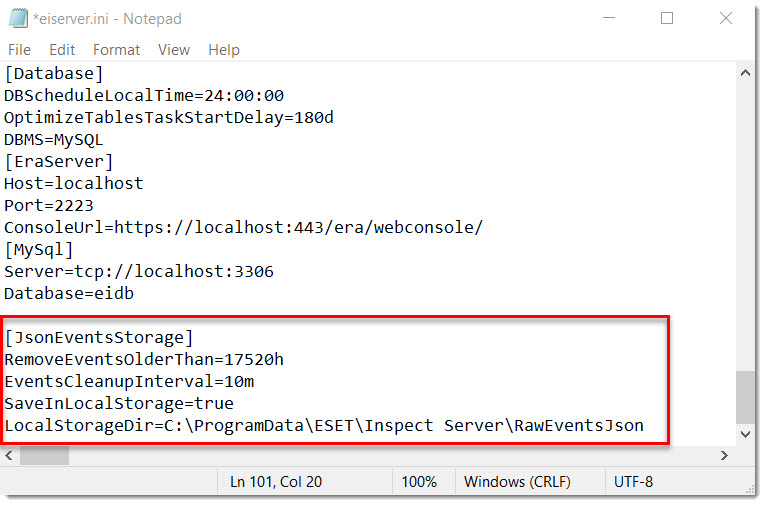Click the vertical scrollbar thumb

[x=745, y=398]
